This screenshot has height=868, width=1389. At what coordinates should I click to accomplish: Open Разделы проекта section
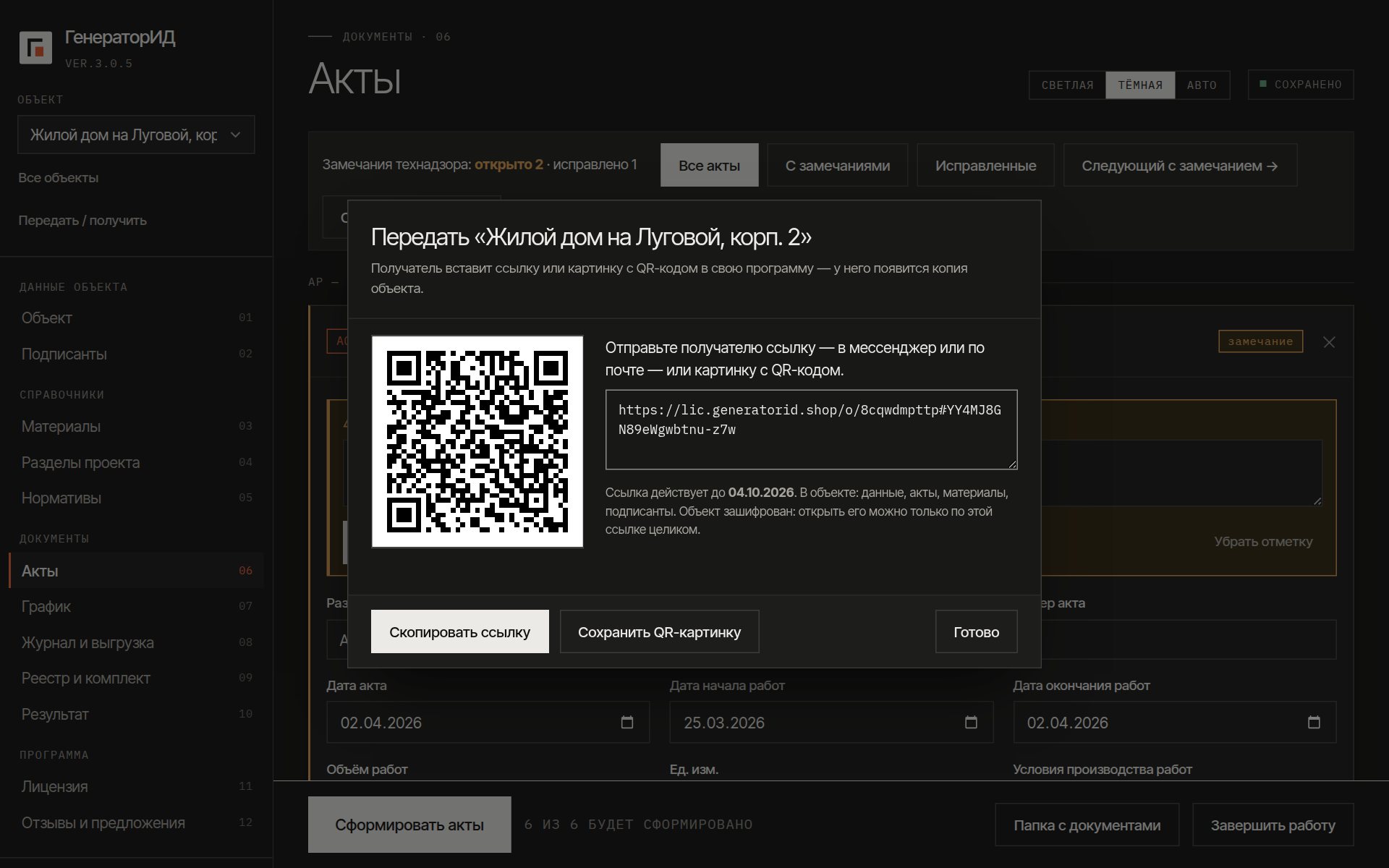point(136,462)
